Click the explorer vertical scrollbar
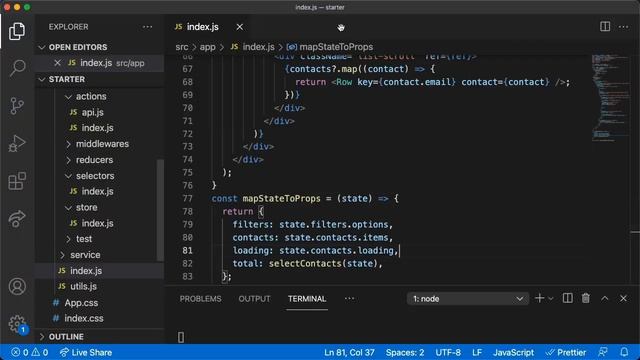Image resolution: width=640 pixels, height=360 pixels. (160, 210)
